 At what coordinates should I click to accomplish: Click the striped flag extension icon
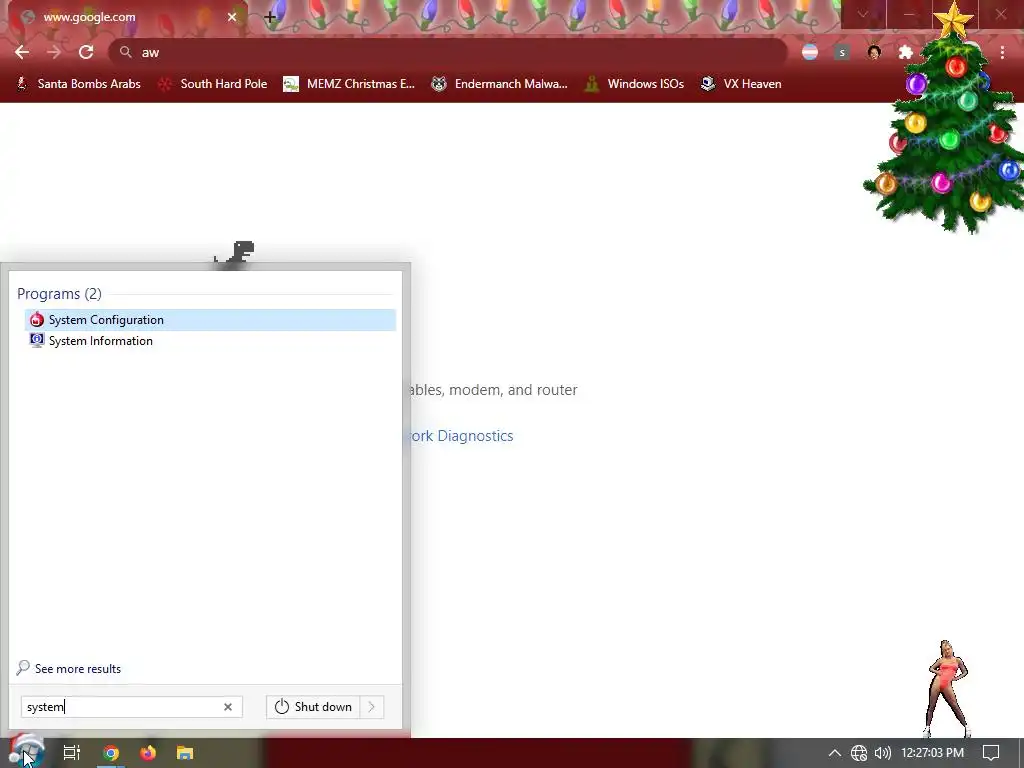[x=810, y=52]
